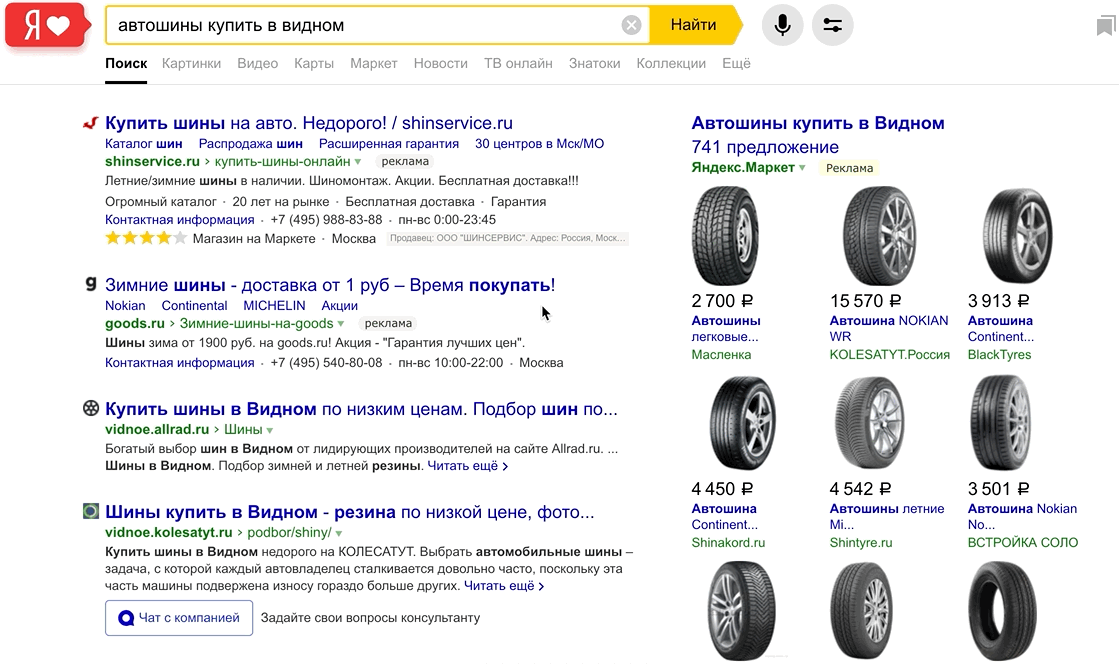Screen dimensions: 1119x664
Task: Click the shinservice.ru favicon
Action: tap(90, 124)
